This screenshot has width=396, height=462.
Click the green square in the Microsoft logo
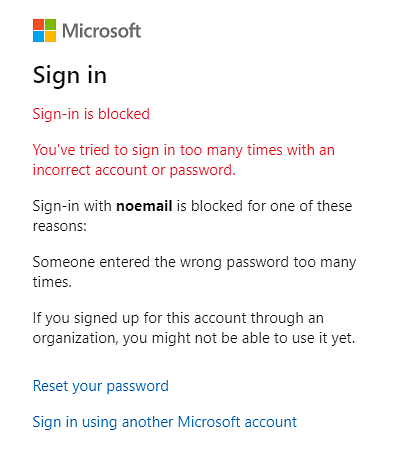pyautogui.click(x=50, y=25)
